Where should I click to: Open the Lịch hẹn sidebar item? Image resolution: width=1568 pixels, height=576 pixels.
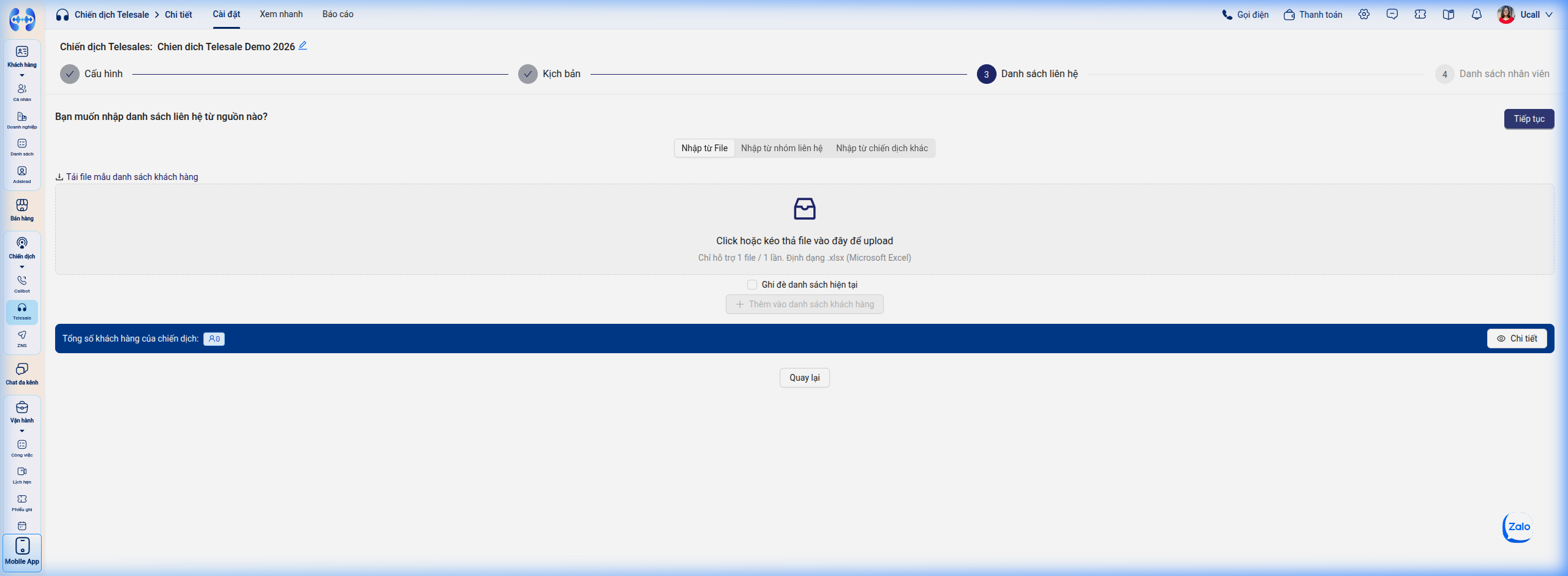coord(22,475)
